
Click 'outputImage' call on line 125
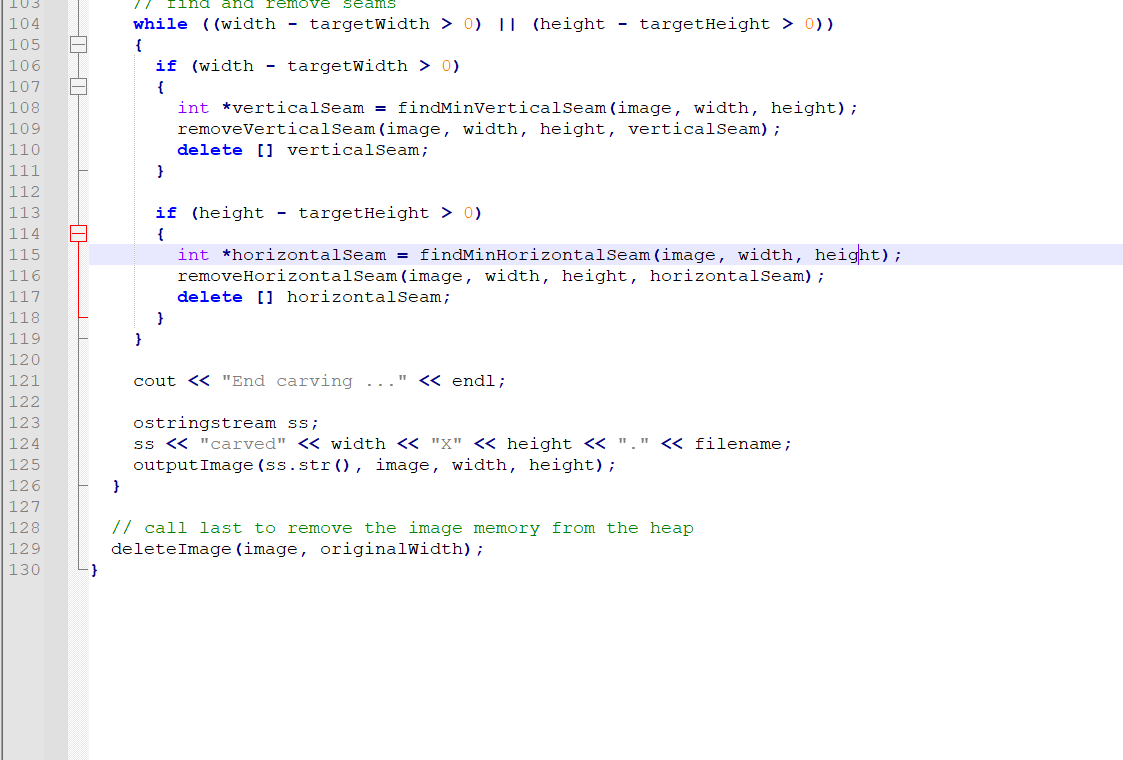pyautogui.click(x=193, y=465)
